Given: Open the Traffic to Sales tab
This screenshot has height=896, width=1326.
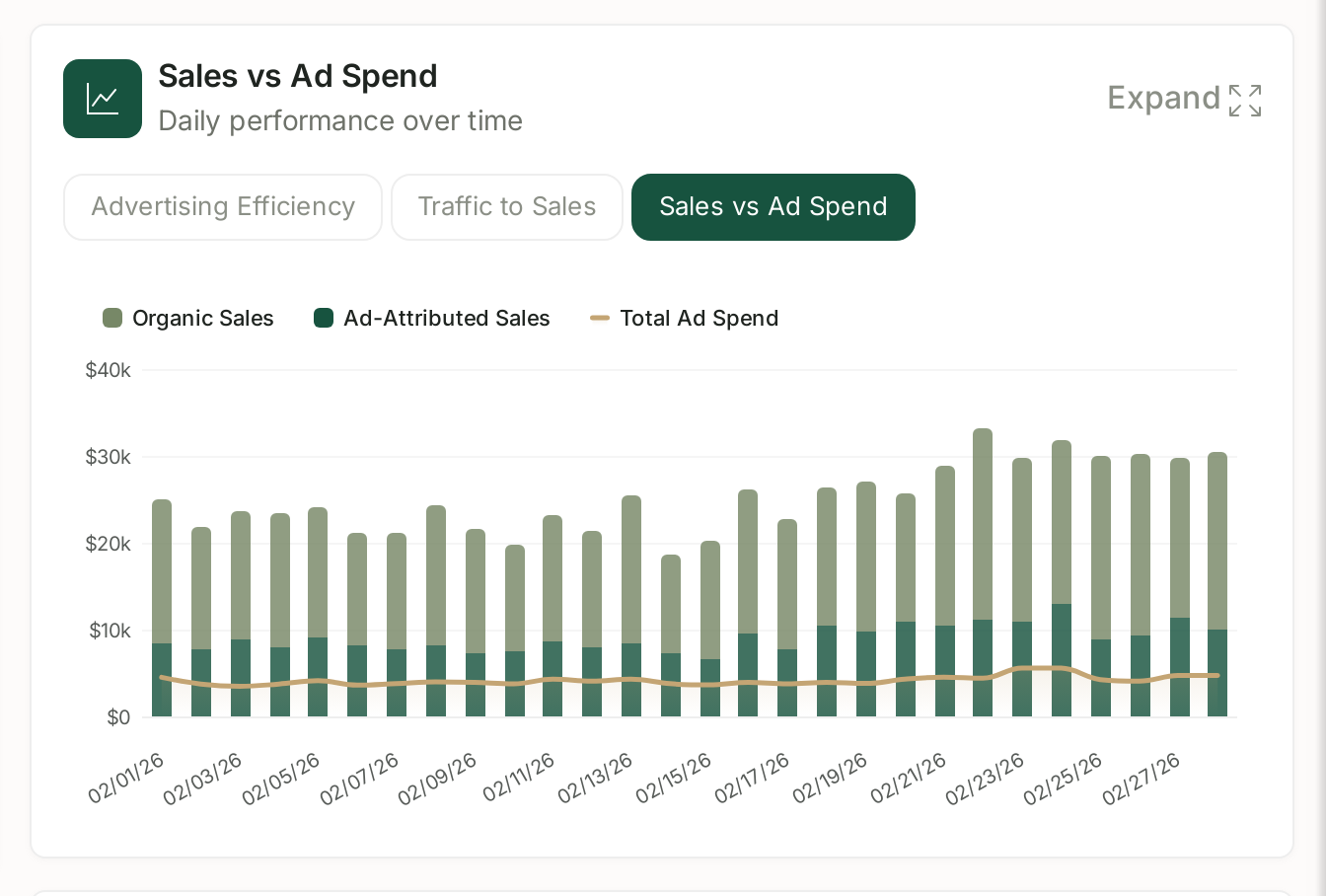Looking at the screenshot, I should pyautogui.click(x=507, y=207).
